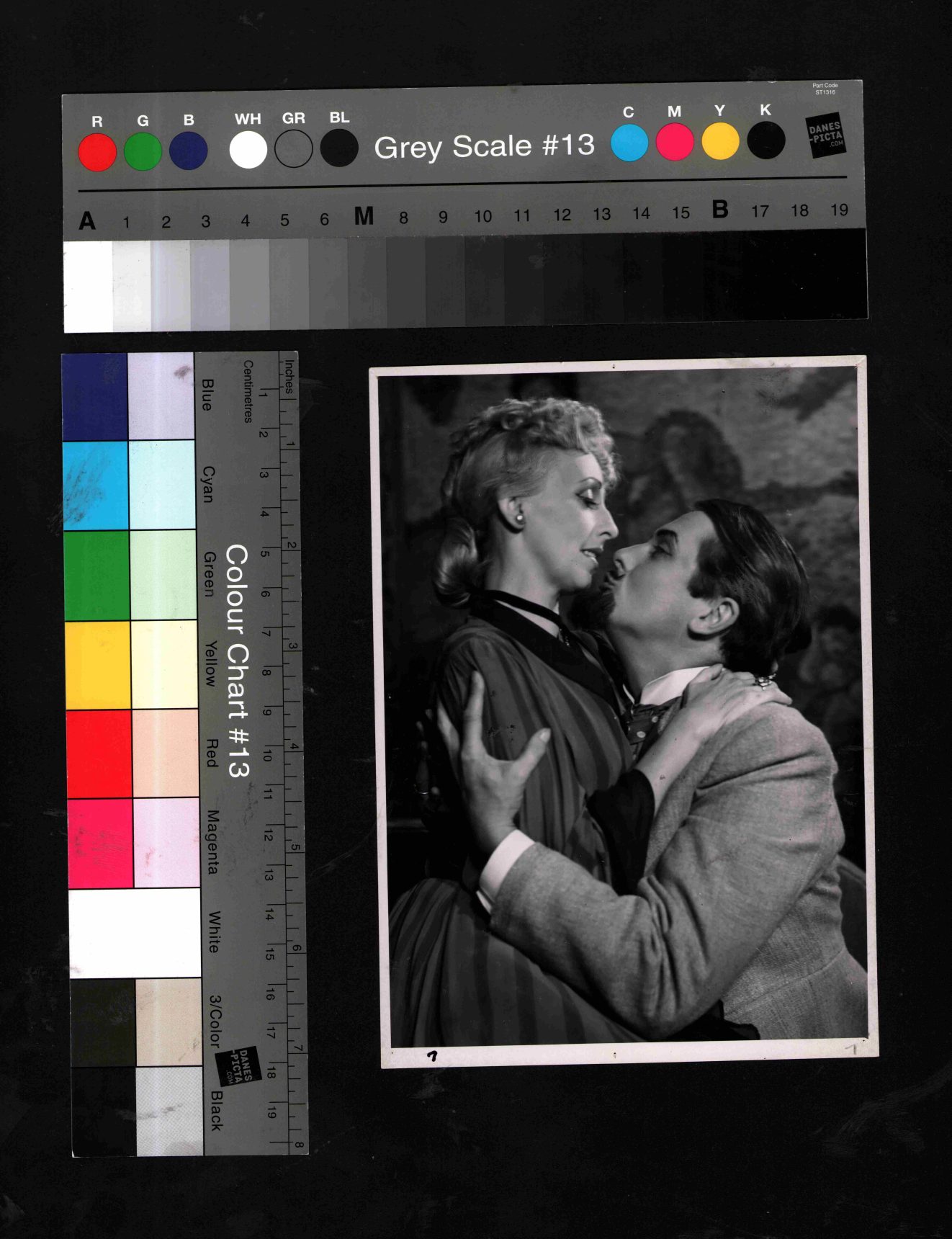Click the grey circle labeled GR
This screenshot has width=952, height=1239.
(x=293, y=148)
